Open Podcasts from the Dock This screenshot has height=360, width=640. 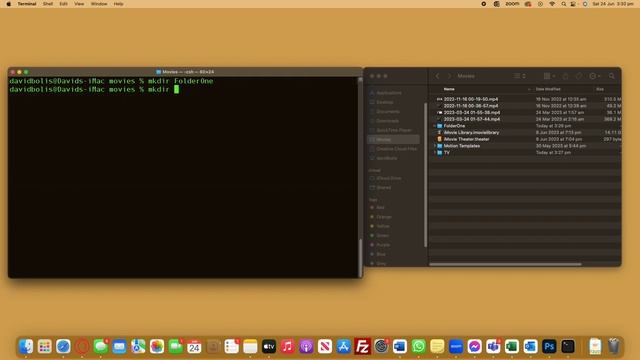pos(306,347)
